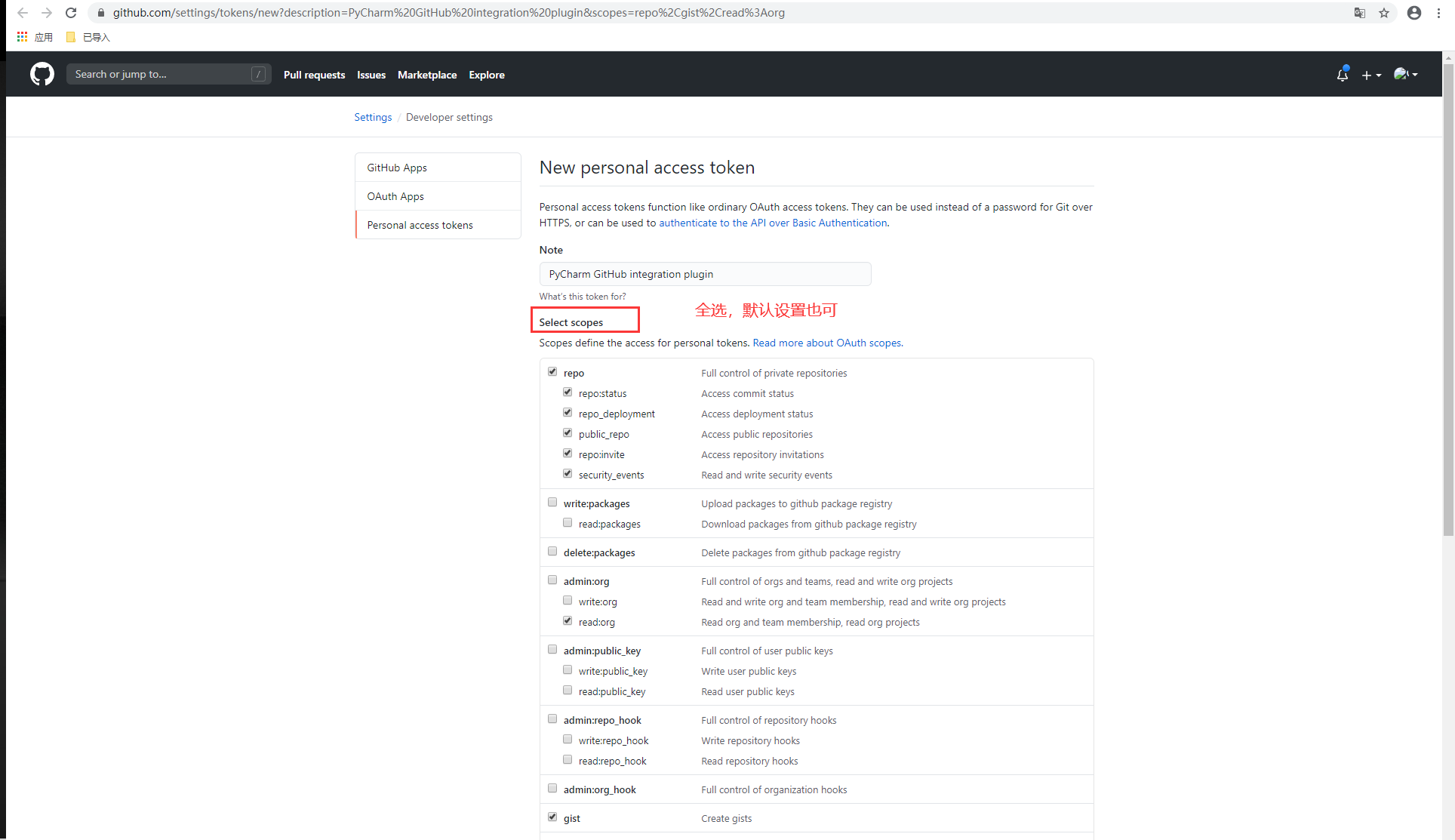
Task: Bookmark the page with the star icon
Action: tap(1383, 13)
